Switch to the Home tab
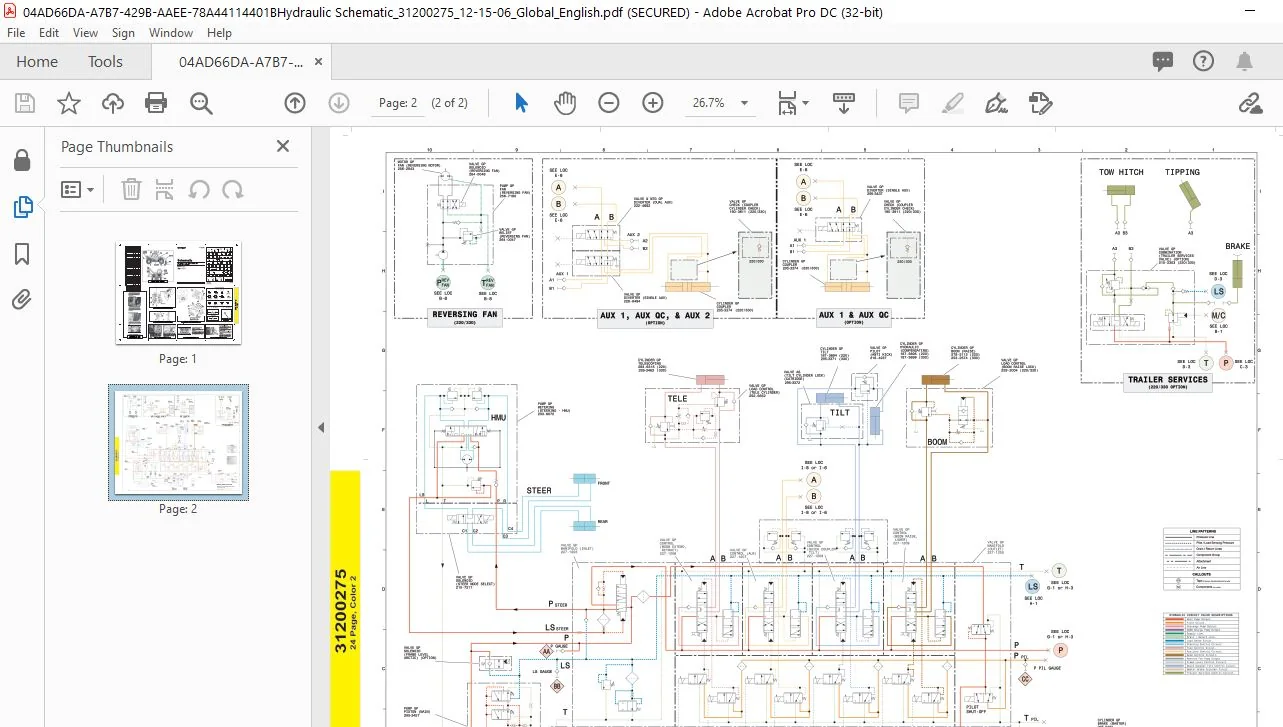The image size is (1283, 727). point(37,61)
